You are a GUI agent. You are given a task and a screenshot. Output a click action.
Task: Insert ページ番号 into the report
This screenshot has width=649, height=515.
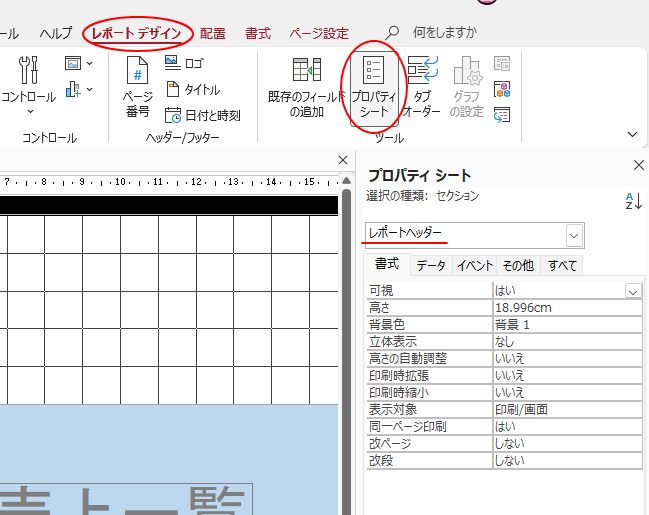click(x=137, y=87)
